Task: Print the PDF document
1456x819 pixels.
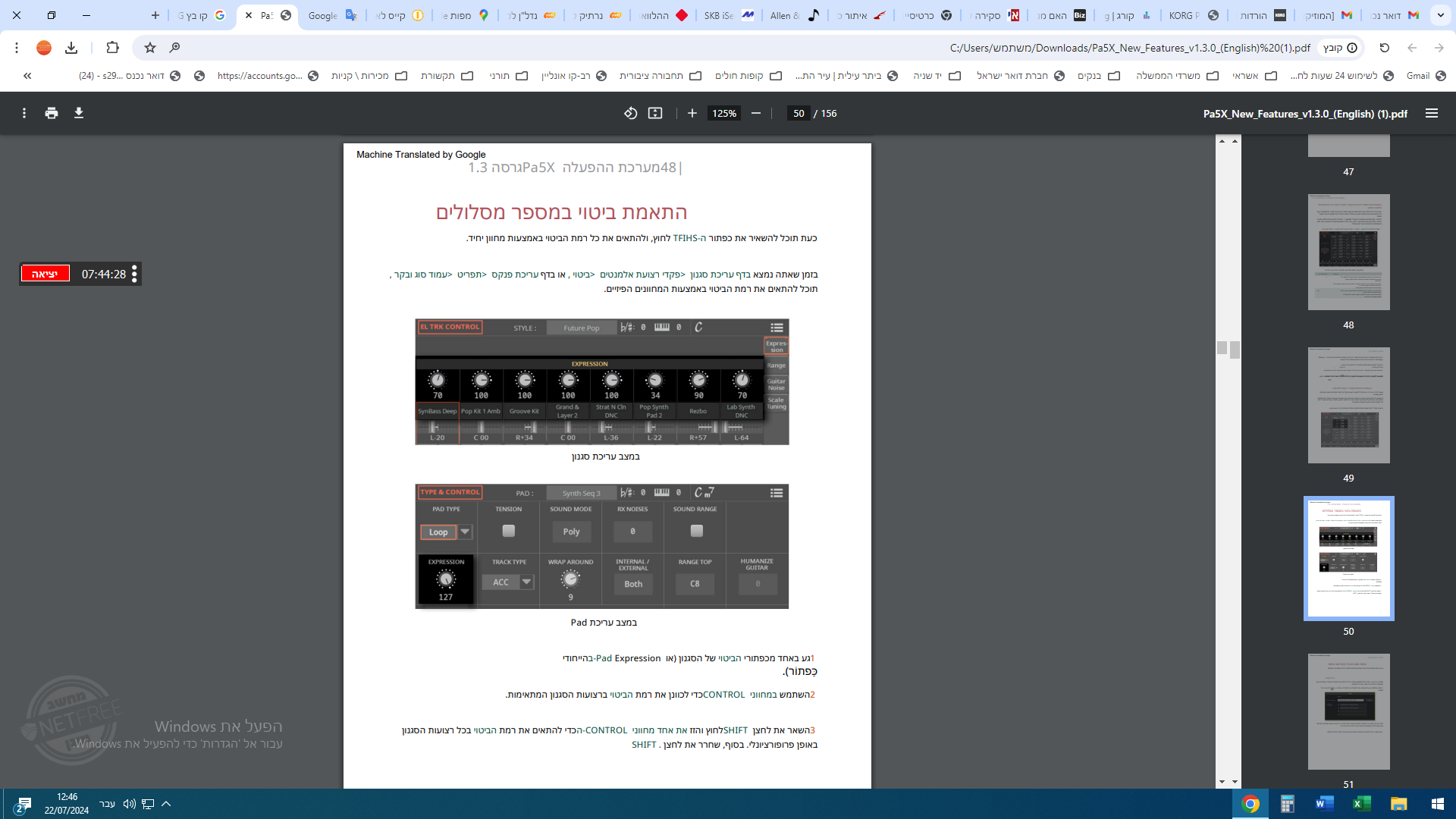Action: point(52,113)
